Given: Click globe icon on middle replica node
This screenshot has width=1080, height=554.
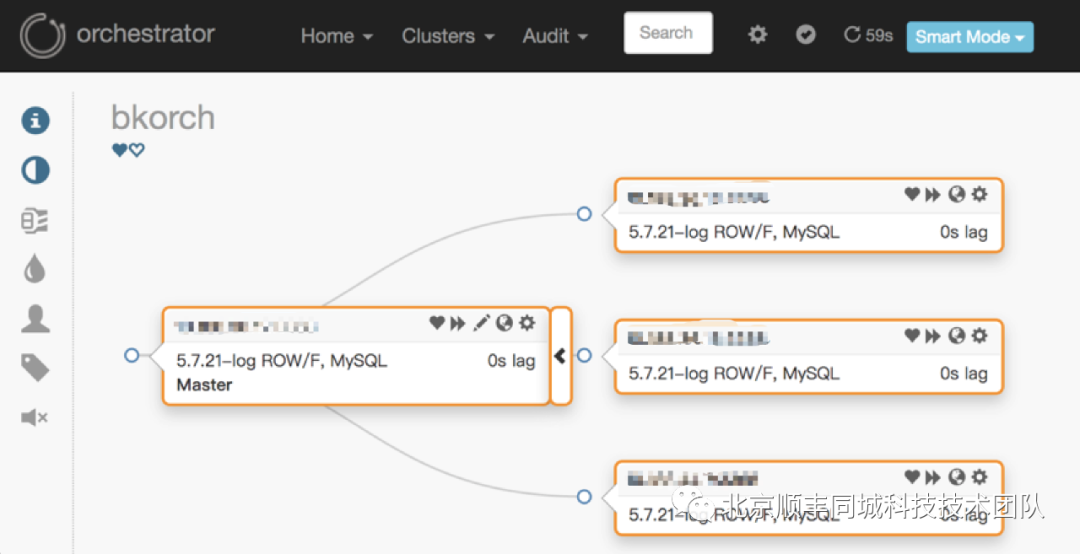Looking at the screenshot, I should pos(957,336).
